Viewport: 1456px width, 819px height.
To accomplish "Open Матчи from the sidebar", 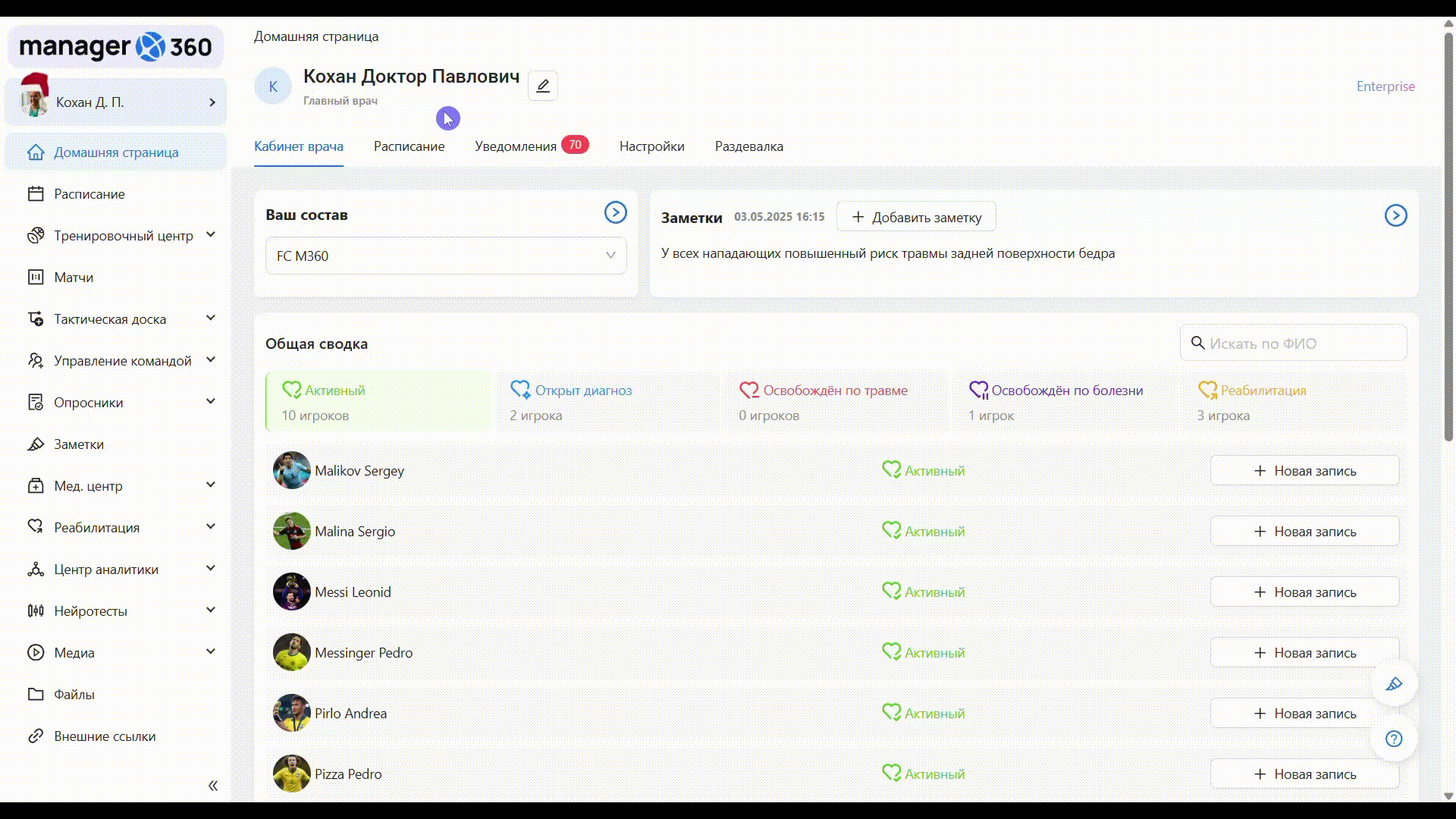I will (74, 278).
